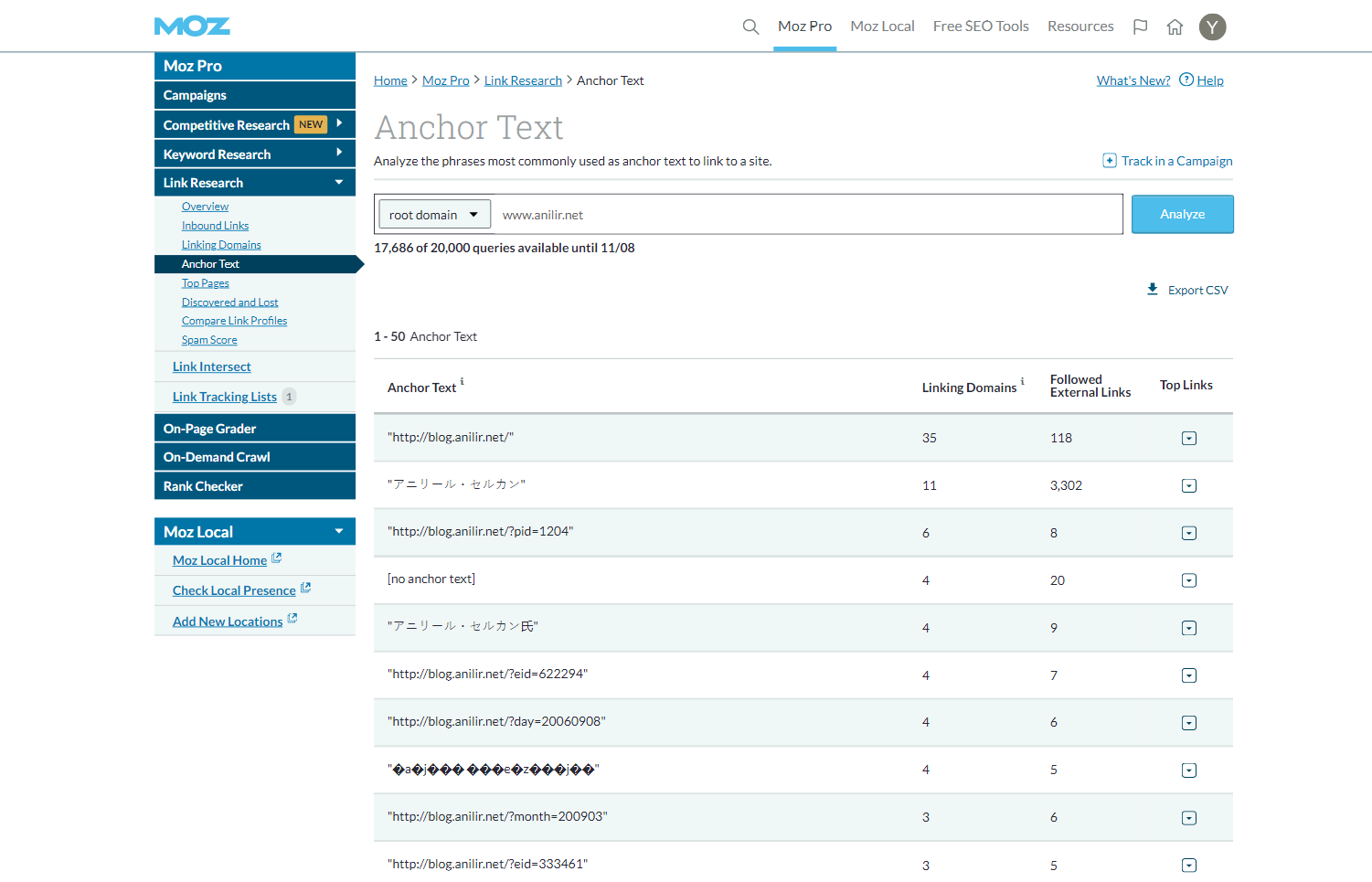Collapse the Moz Local section arrow
This screenshot has height=882, width=1372.
click(339, 531)
